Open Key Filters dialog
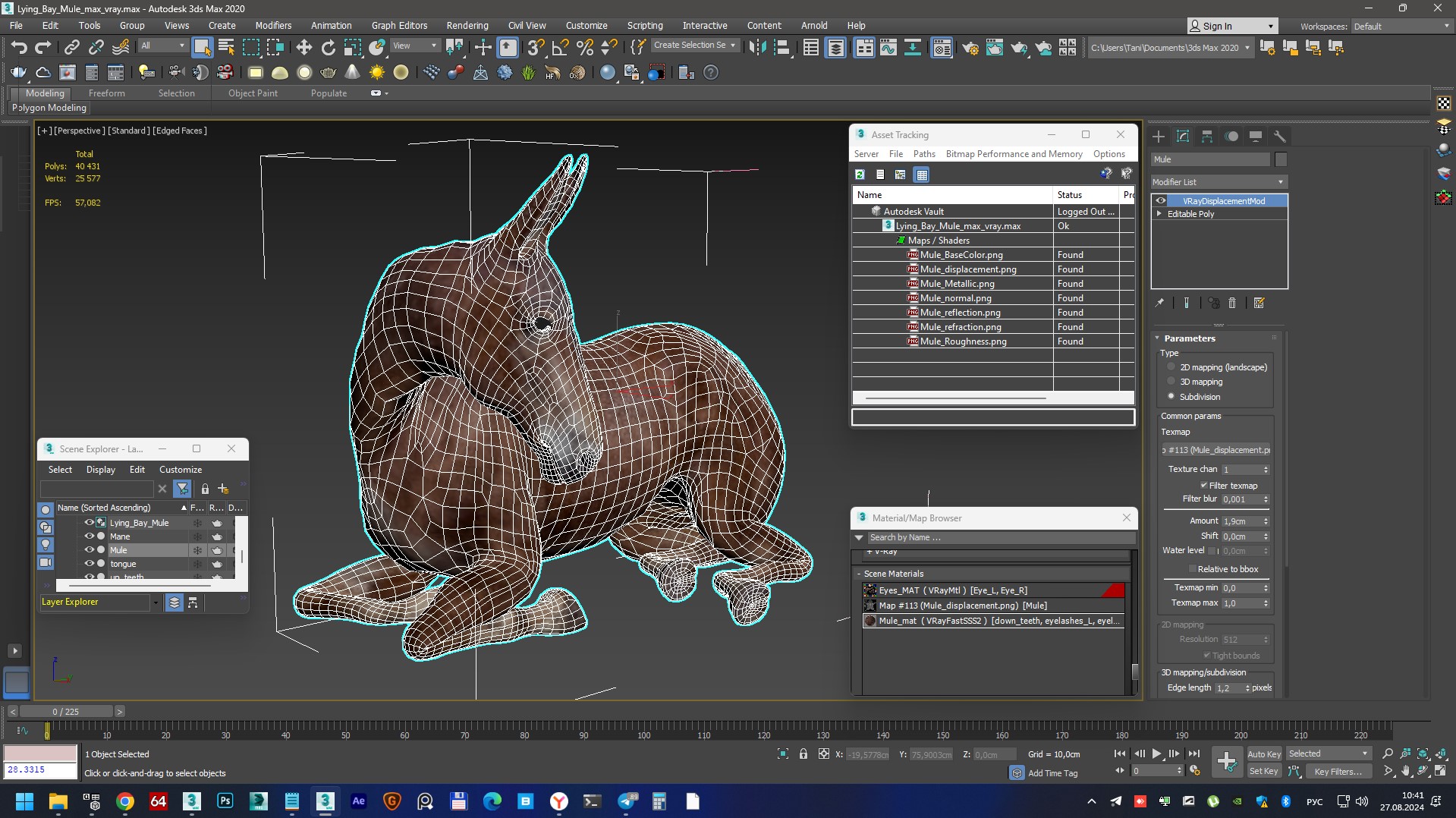This screenshot has width=1456, height=818. point(1338,771)
